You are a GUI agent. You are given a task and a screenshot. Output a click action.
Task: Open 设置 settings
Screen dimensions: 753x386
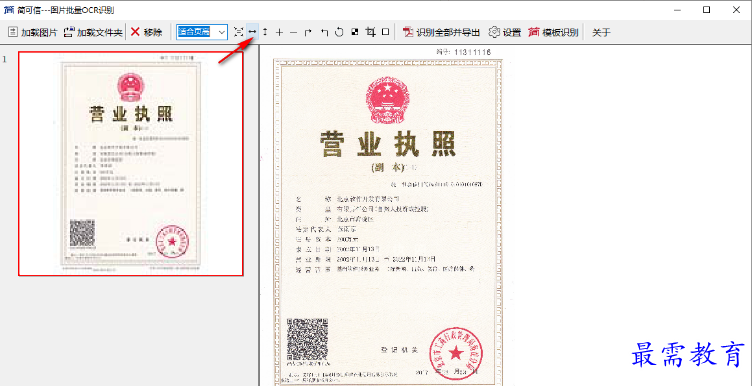(505, 32)
